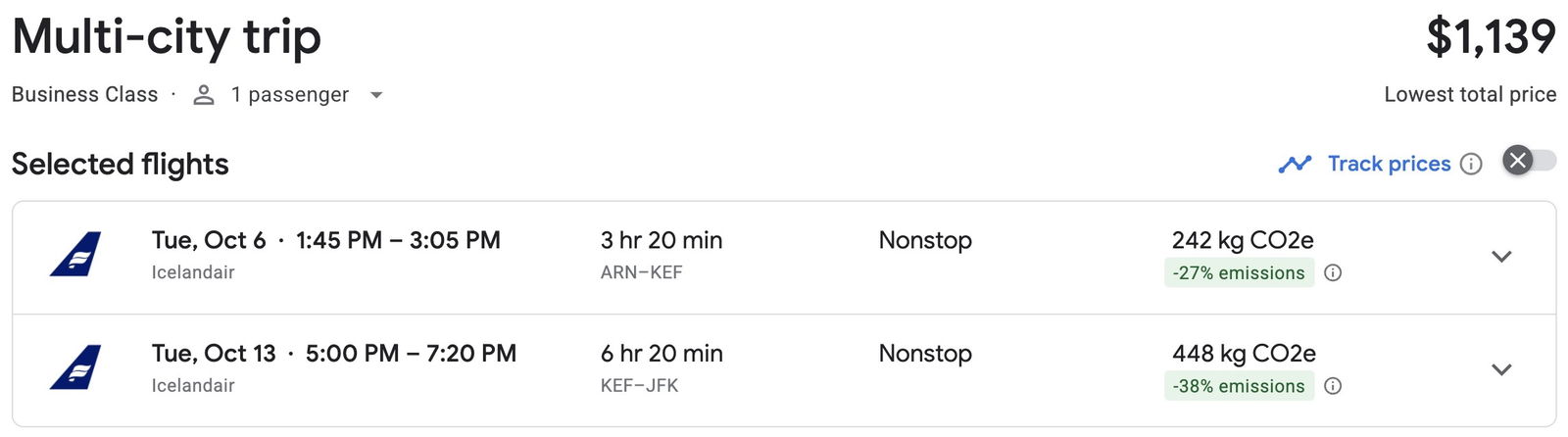
Task: Select the Tue, Oct 6 flight time text
Action: pyautogui.click(x=325, y=240)
